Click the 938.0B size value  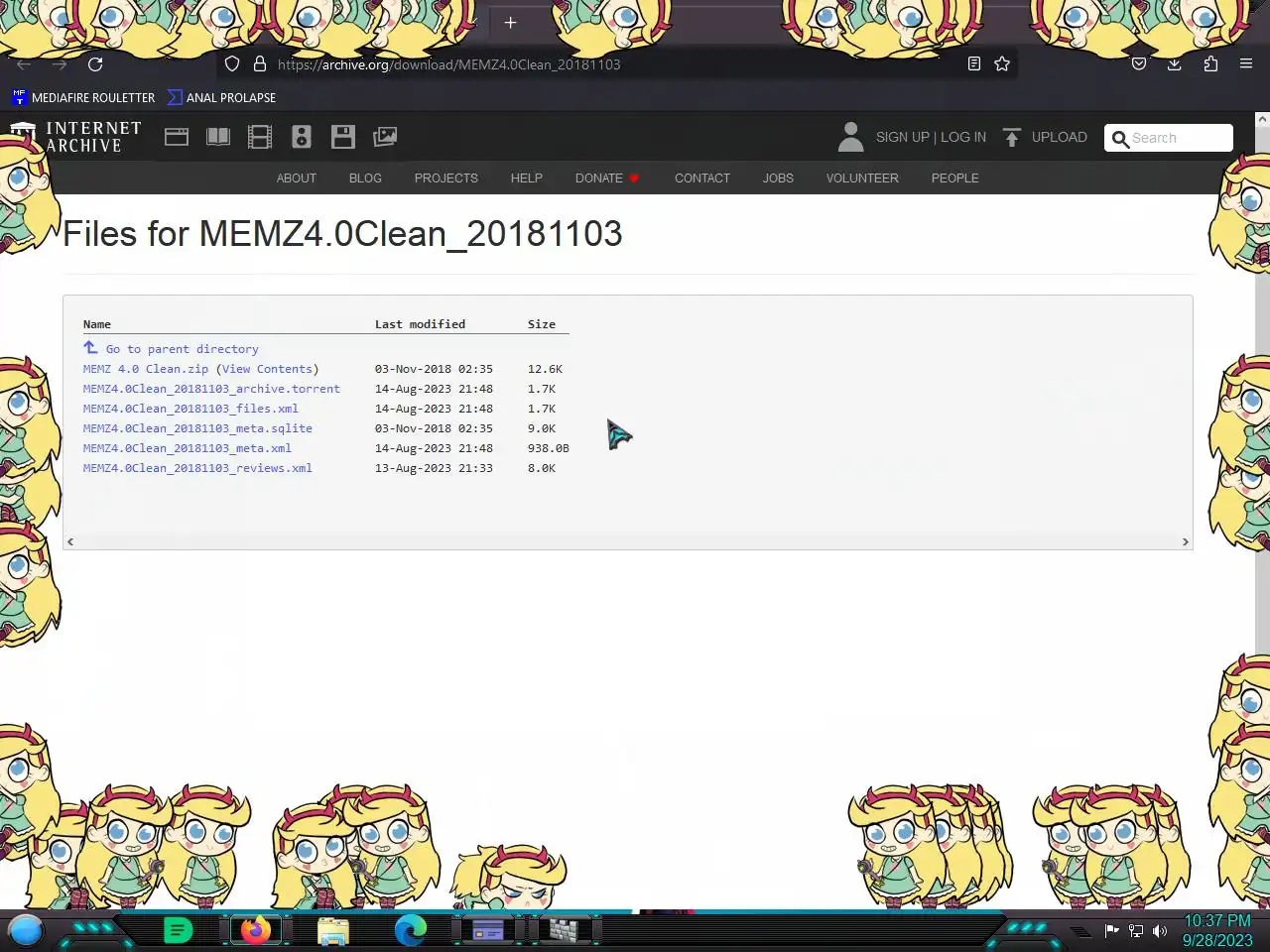(549, 448)
